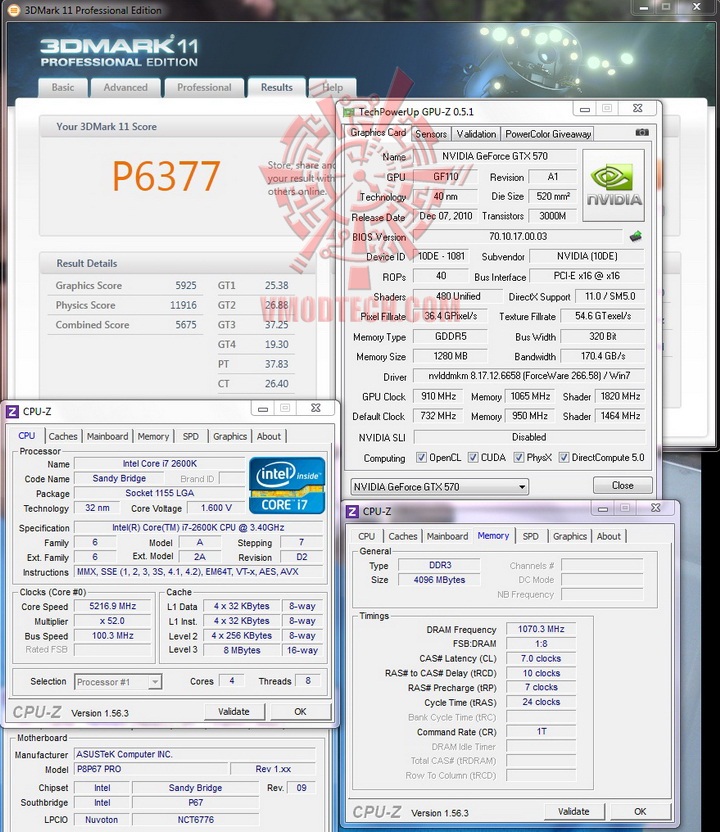Image resolution: width=720 pixels, height=832 pixels.
Task: Open SPD tab in CPU-Z Memory window
Action: pyautogui.click(x=530, y=536)
